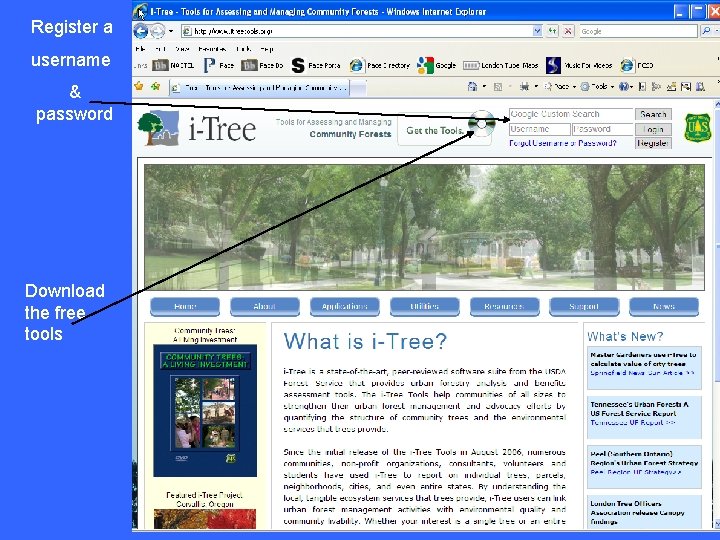Click the Search button beside custom search
Screen dimensions: 720x540
click(x=653, y=114)
